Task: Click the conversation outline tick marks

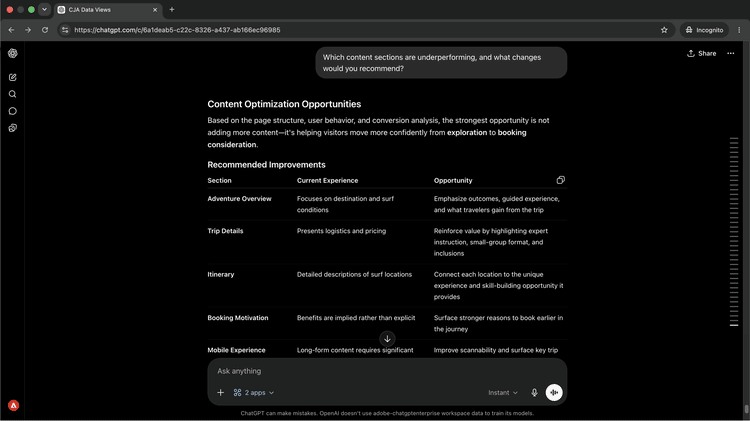Action: [x=734, y=232]
